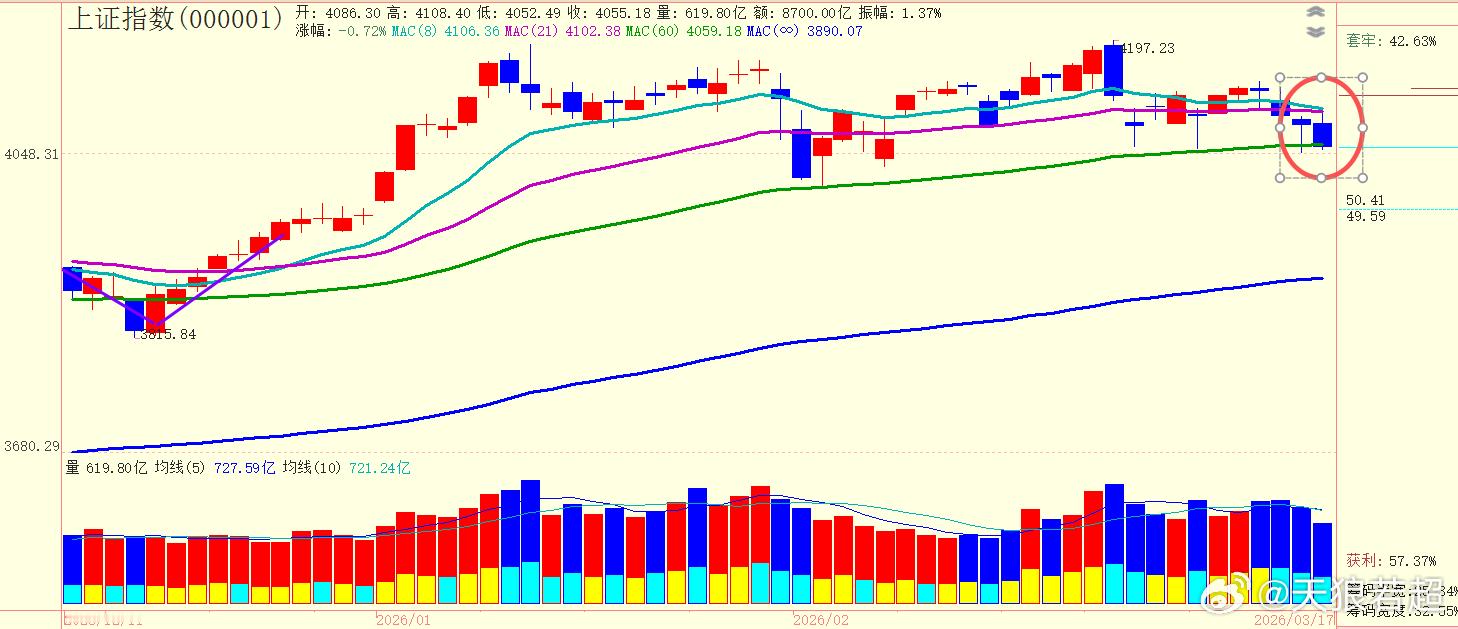This screenshot has height=629, width=1458.
Task: Click the 2026/01 date marker
Action: tap(403, 620)
